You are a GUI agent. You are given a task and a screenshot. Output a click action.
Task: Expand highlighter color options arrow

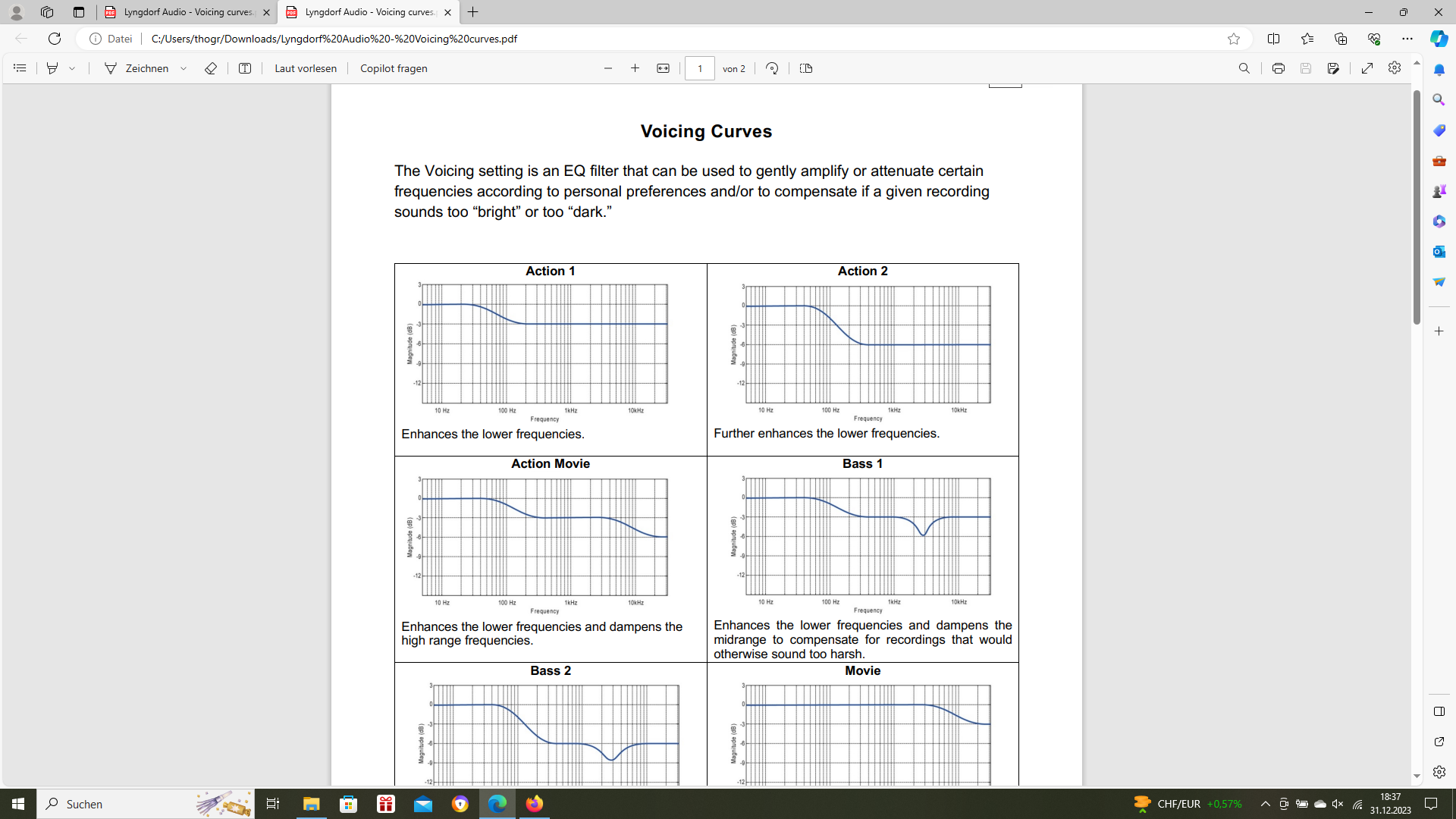(73, 68)
